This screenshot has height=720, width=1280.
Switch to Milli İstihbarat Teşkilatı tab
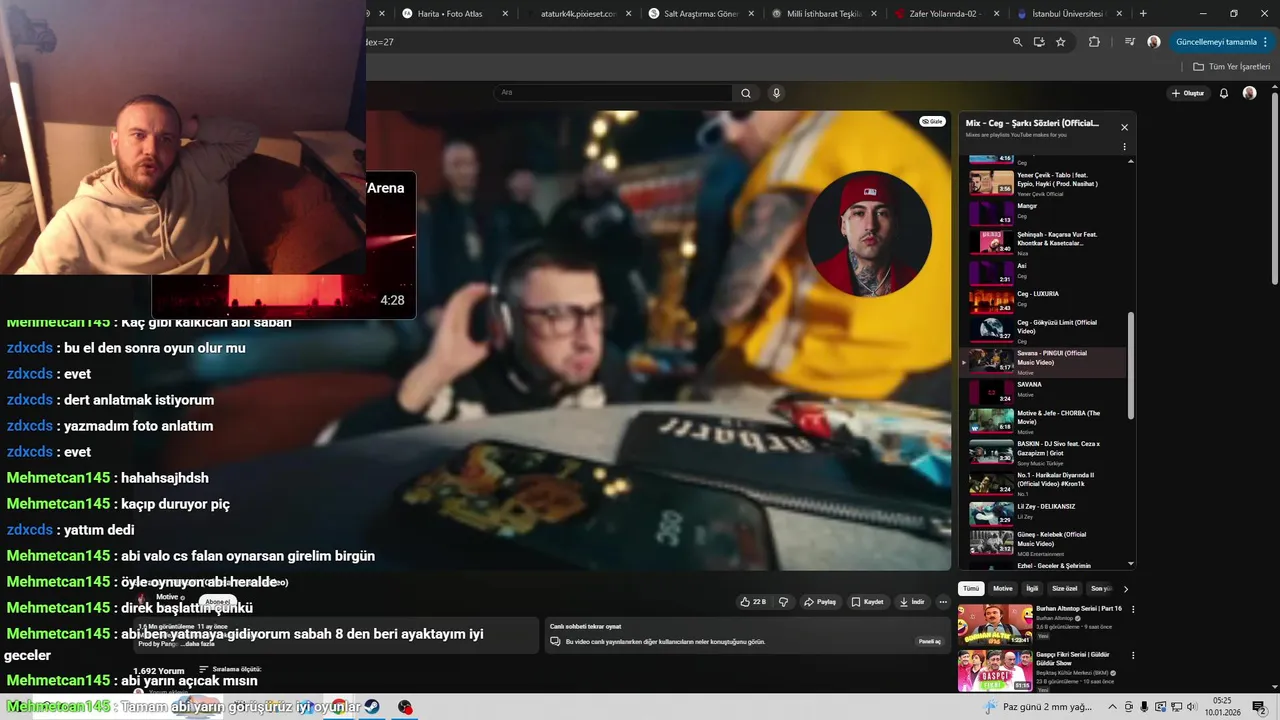coord(824,14)
